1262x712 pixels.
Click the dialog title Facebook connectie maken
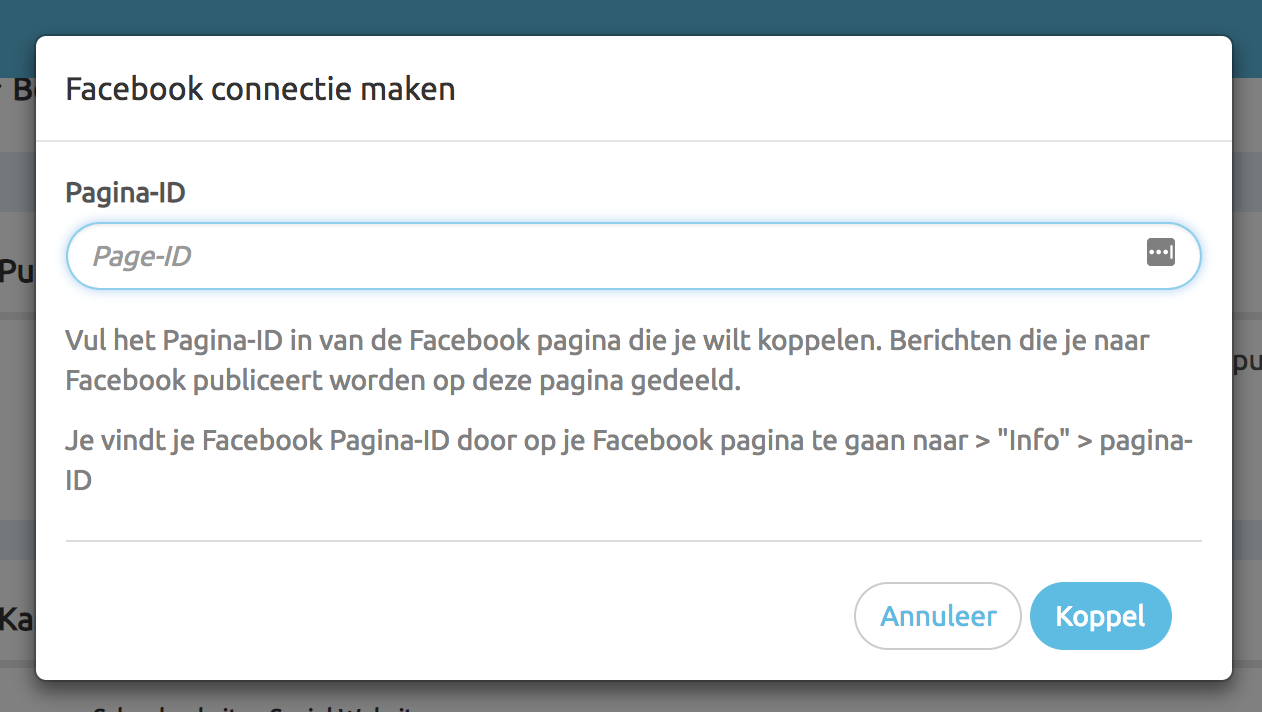tap(260, 89)
